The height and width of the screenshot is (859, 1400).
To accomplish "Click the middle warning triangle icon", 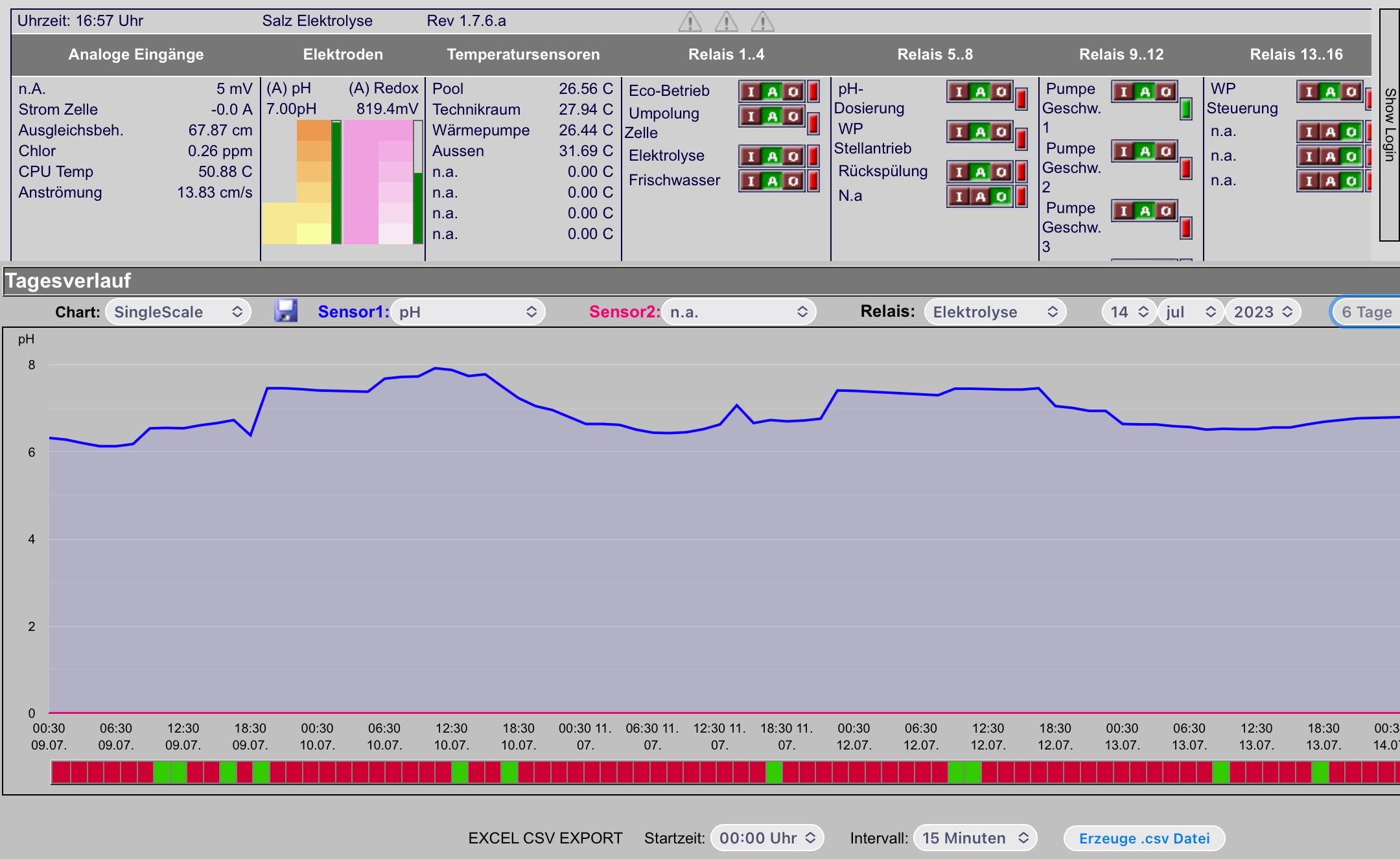I will point(727,22).
